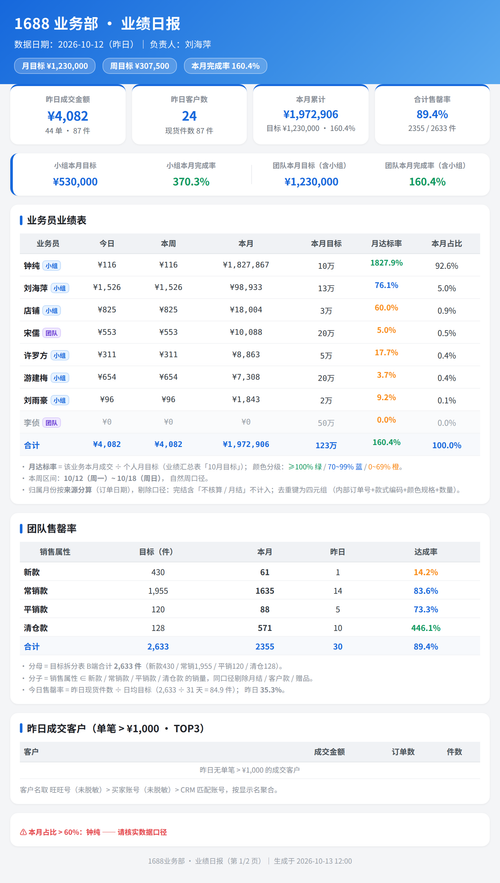Image resolution: width=500 pixels, height=883 pixels.
Task: Click the 小组 tag next to 刘雨豪
Action: 60,400
